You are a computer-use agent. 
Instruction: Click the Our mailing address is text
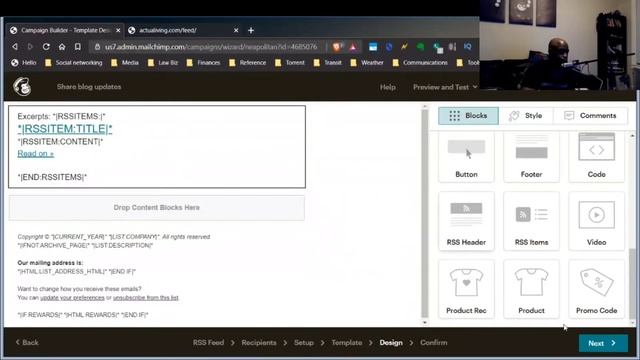[50, 263]
